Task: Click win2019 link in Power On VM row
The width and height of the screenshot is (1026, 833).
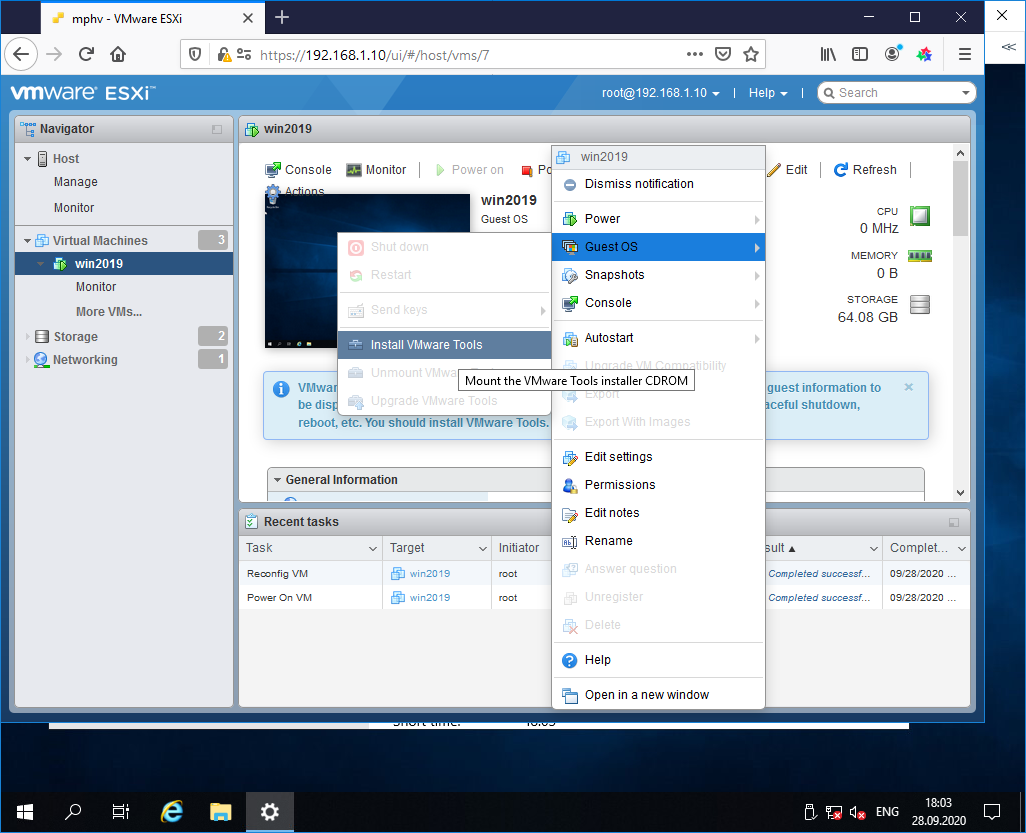Action: [430, 598]
